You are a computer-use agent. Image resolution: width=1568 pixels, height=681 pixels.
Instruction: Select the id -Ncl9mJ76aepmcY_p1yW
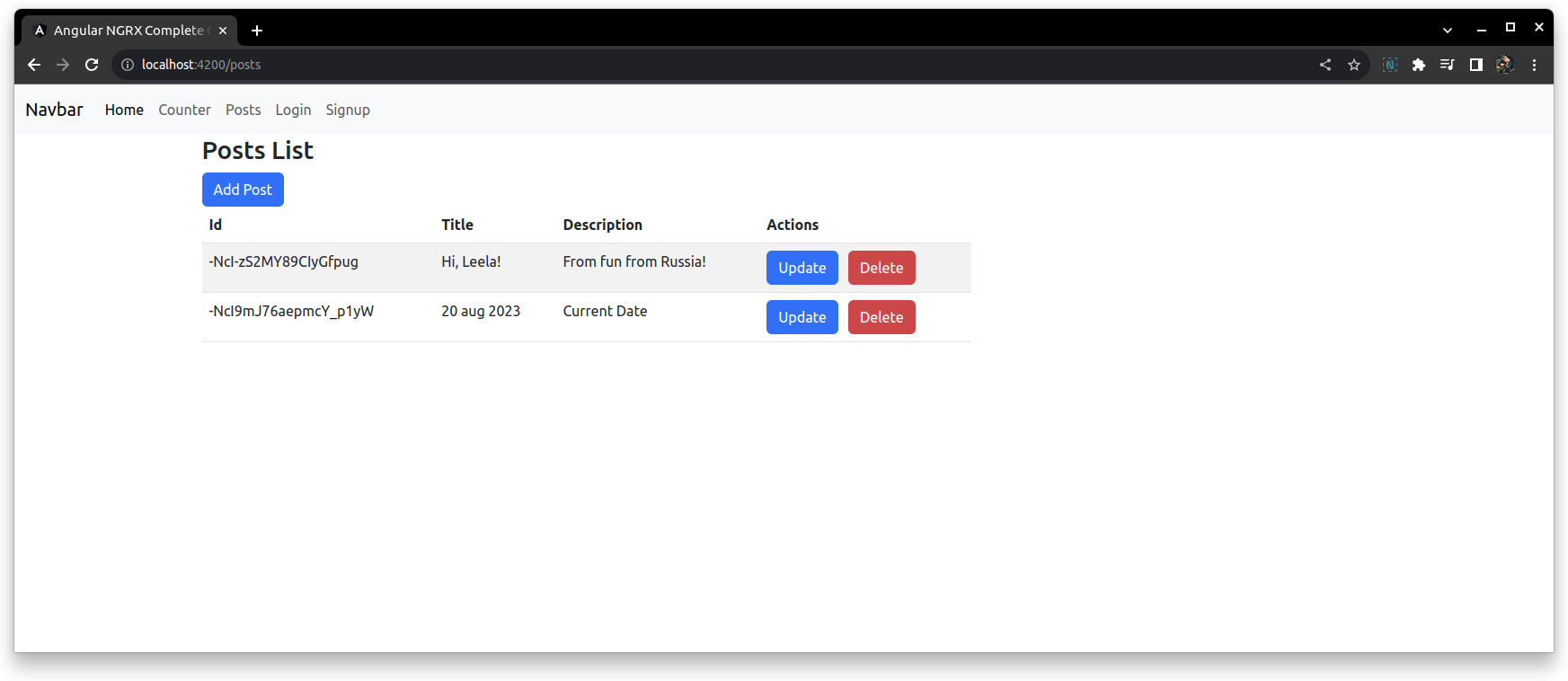click(291, 311)
